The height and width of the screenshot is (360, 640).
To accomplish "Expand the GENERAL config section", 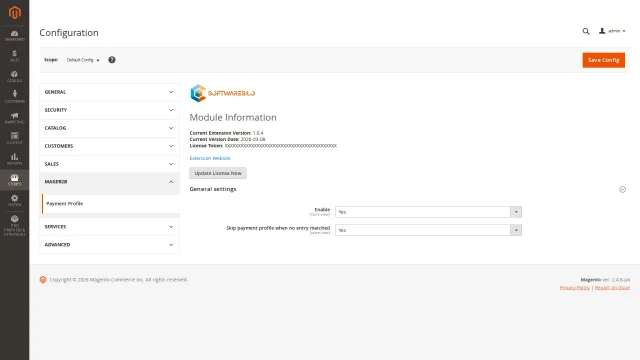I will point(109,92).
